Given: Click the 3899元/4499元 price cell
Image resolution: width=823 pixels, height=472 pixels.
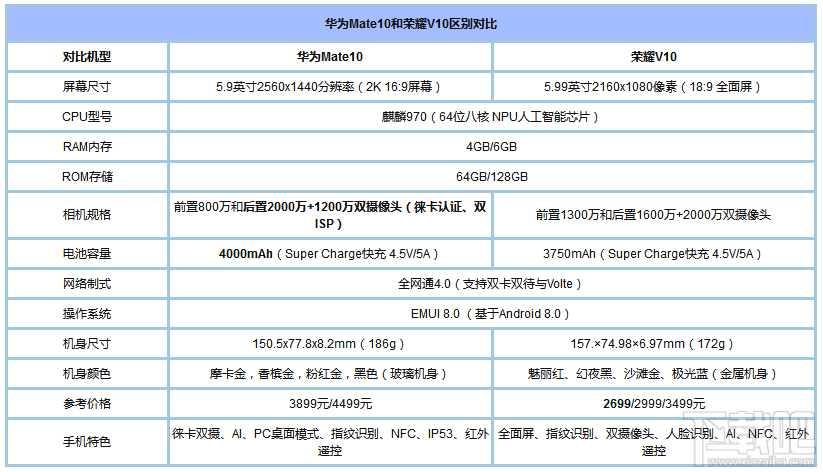Looking at the screenshot, I should click(330, 403).
